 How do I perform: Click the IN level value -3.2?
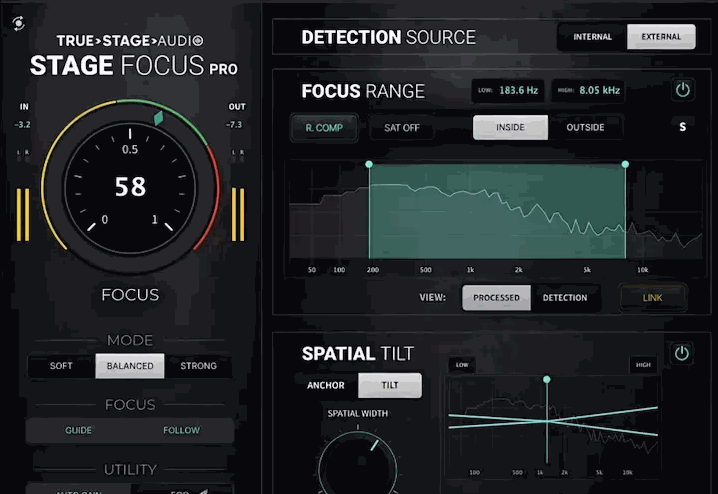point(22,125)
